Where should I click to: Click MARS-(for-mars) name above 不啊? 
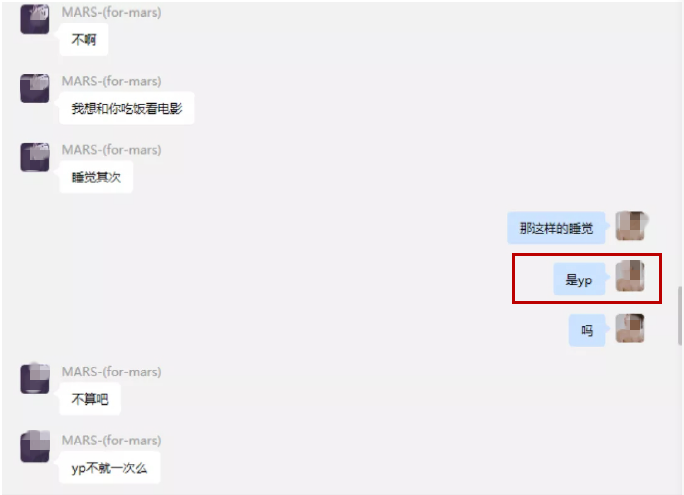pyautogui.click(x=112, y=12)
